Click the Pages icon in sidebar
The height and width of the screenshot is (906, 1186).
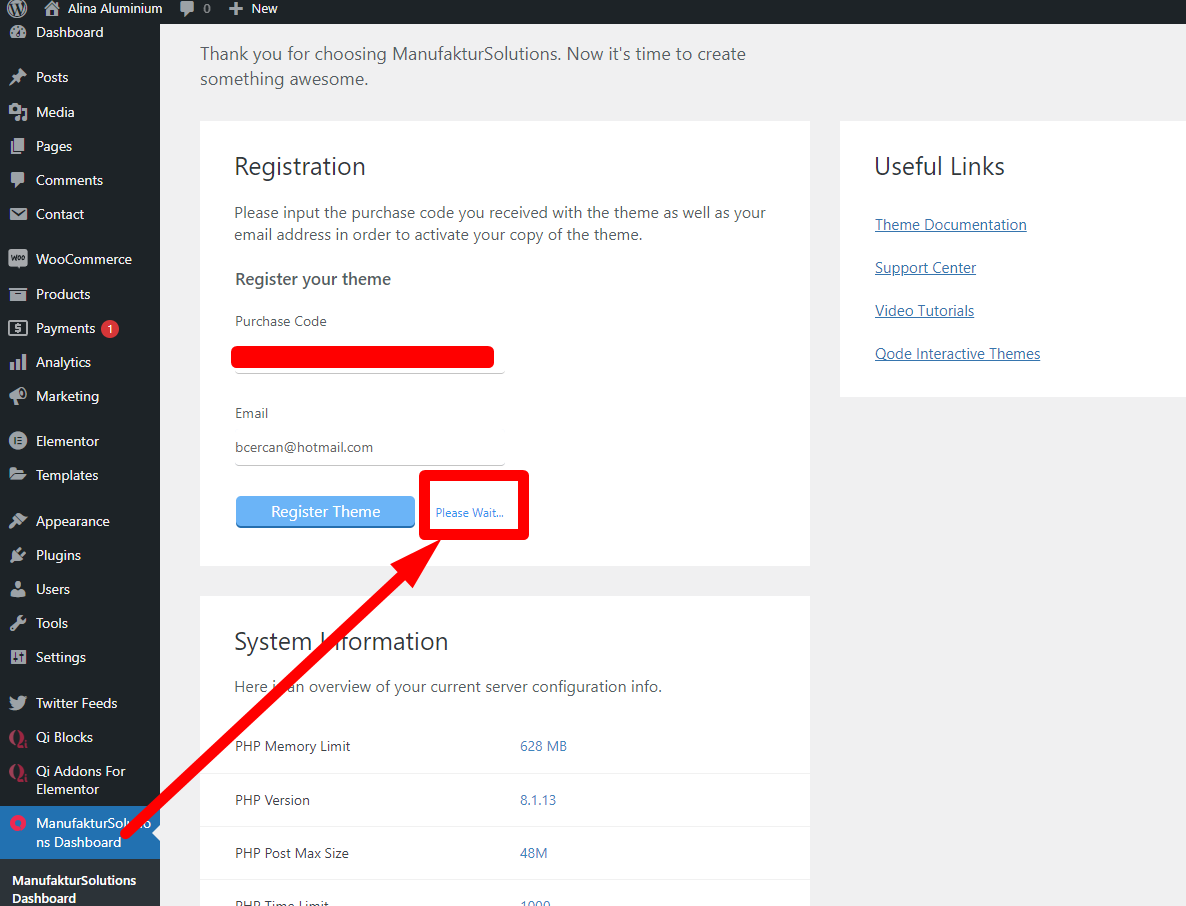pos(18,146)
